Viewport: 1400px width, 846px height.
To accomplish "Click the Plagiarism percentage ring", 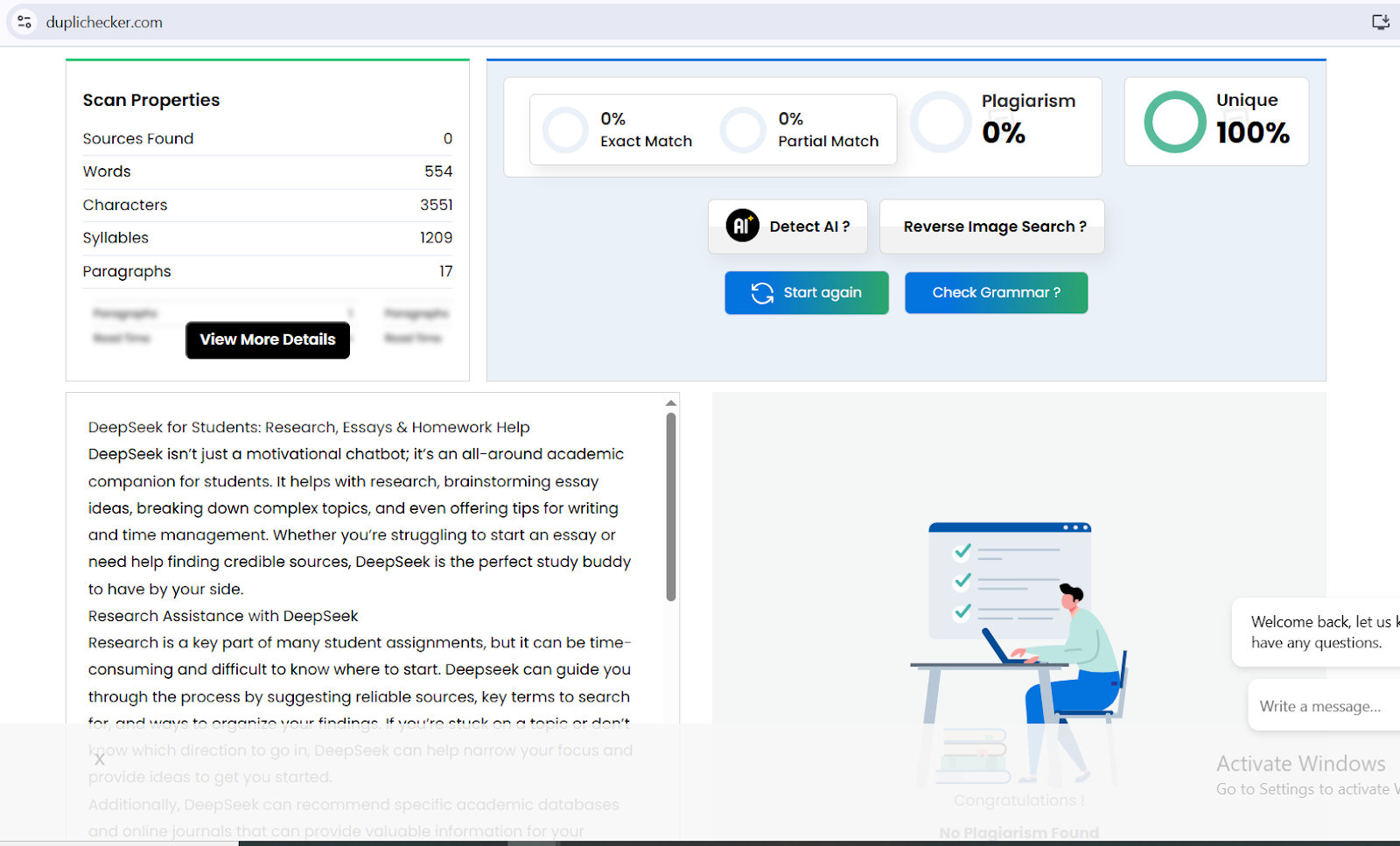I will coord(941,122).
